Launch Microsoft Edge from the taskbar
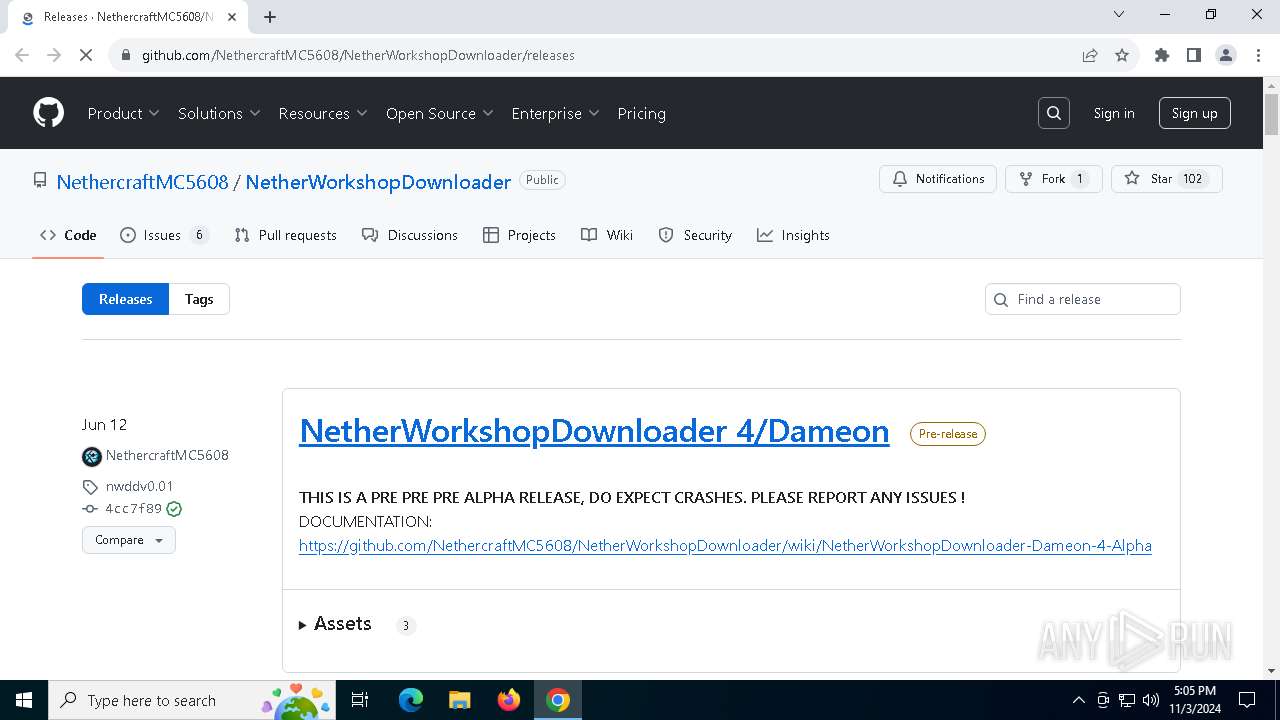The width and height of the screenshot is (1280, 720). [x=411, y=700]
